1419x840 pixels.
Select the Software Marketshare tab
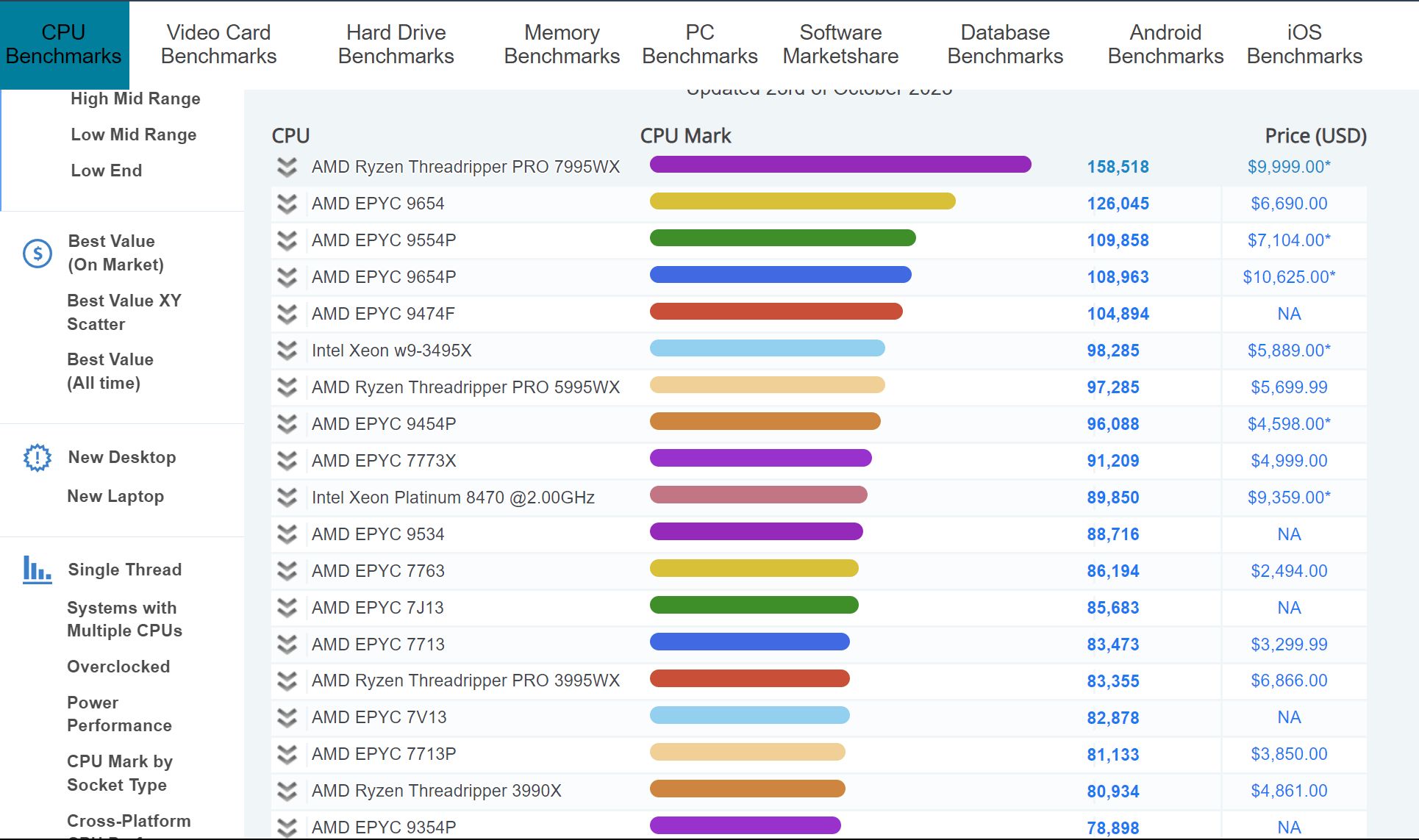pyautogui.click(x=840, y=44)
